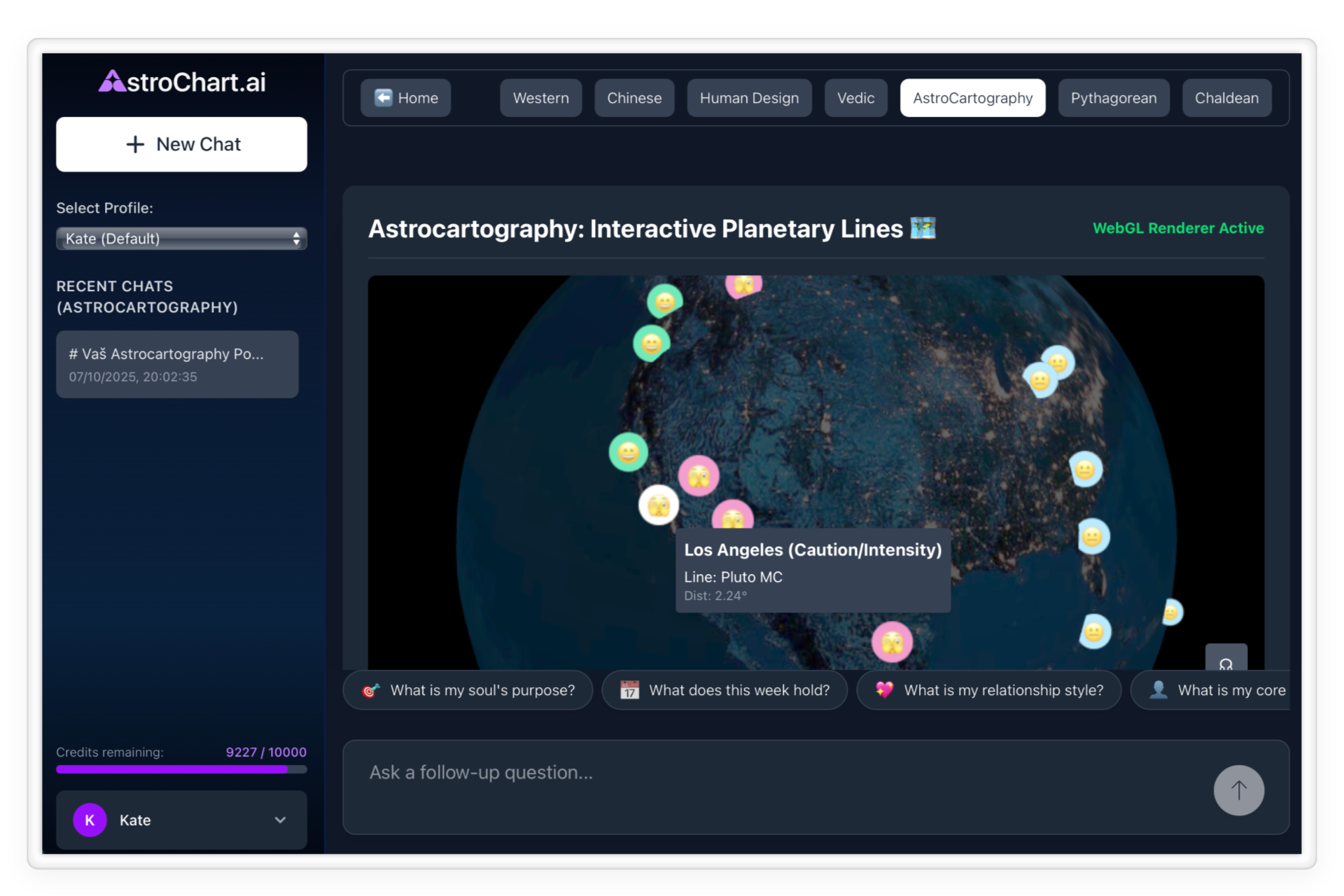Click the credits remaining progress bar
Screen dimensions: 1344x896
(x=181, y=769)
